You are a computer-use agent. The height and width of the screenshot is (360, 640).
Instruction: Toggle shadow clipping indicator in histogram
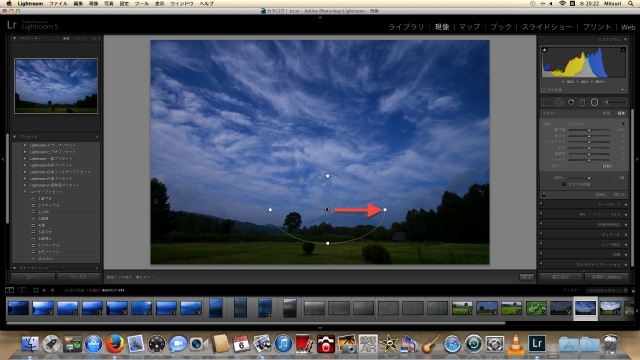[x=544, y=50]
